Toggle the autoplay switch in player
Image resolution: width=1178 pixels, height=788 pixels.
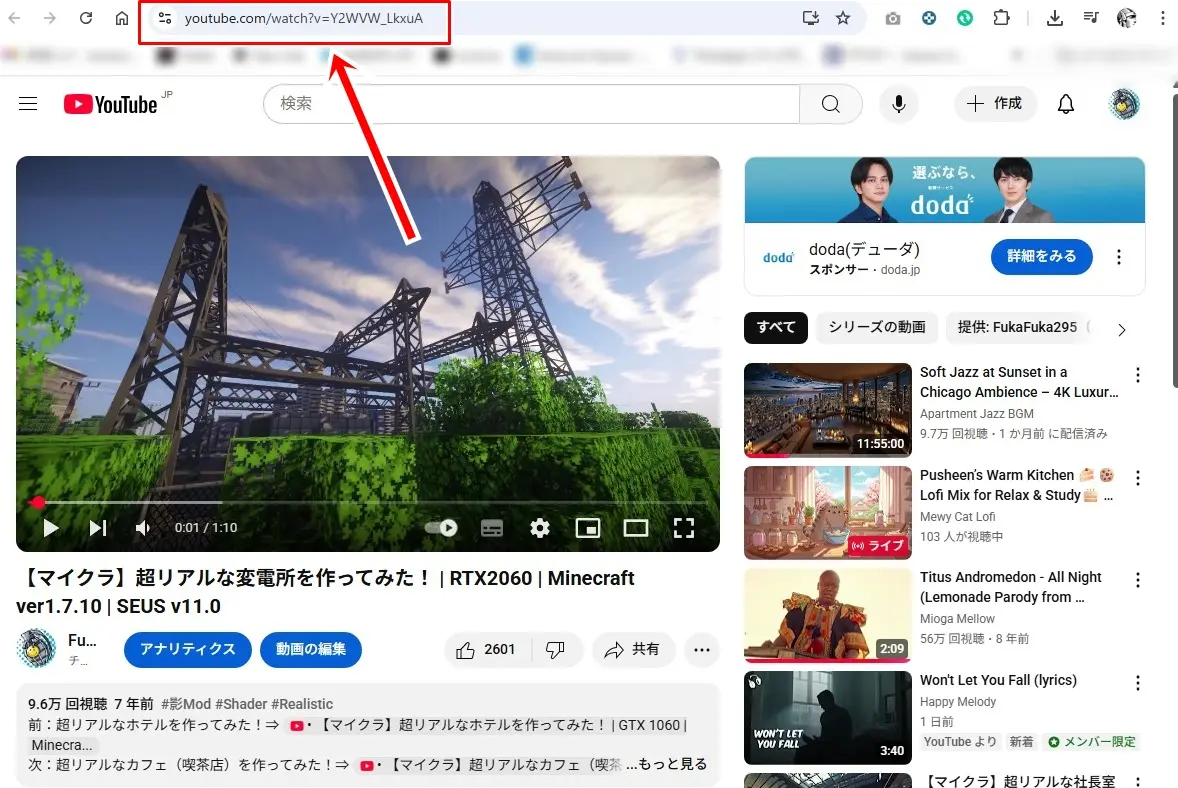[441, 528]
